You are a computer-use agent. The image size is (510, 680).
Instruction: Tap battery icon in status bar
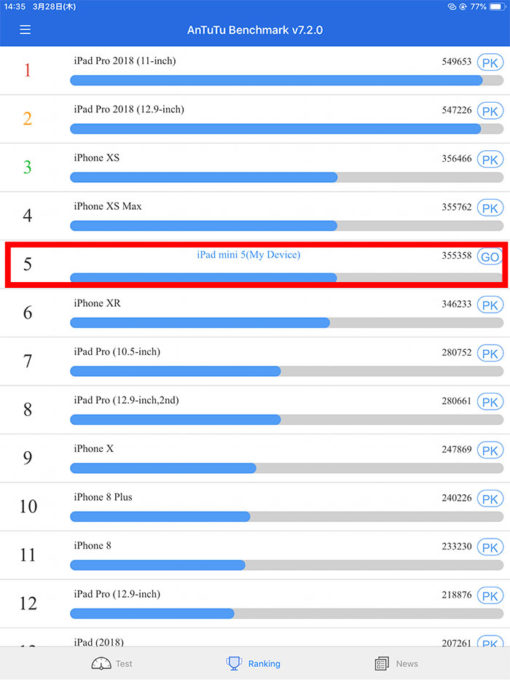pos(497,7)
